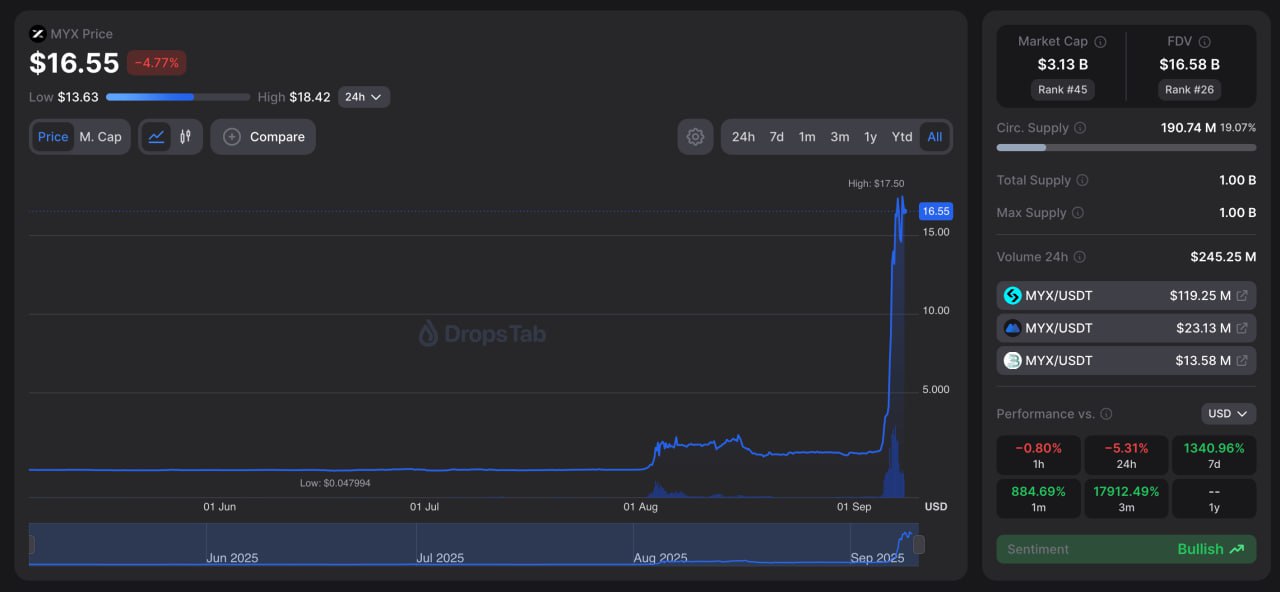Click the 1y performance cell
1280x592 pixels.
coord(1214,498)
